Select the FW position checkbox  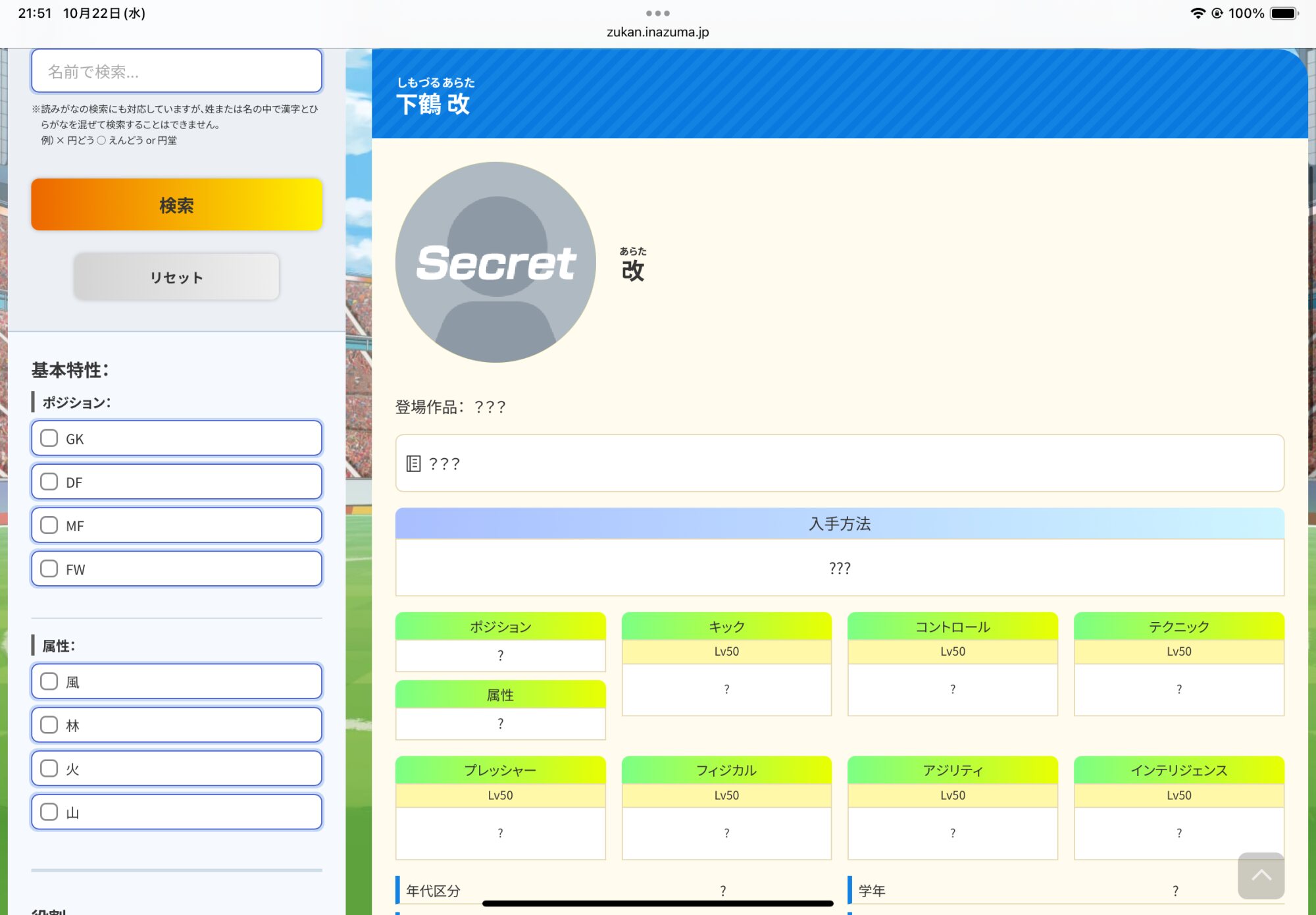(x=49, y=569)
